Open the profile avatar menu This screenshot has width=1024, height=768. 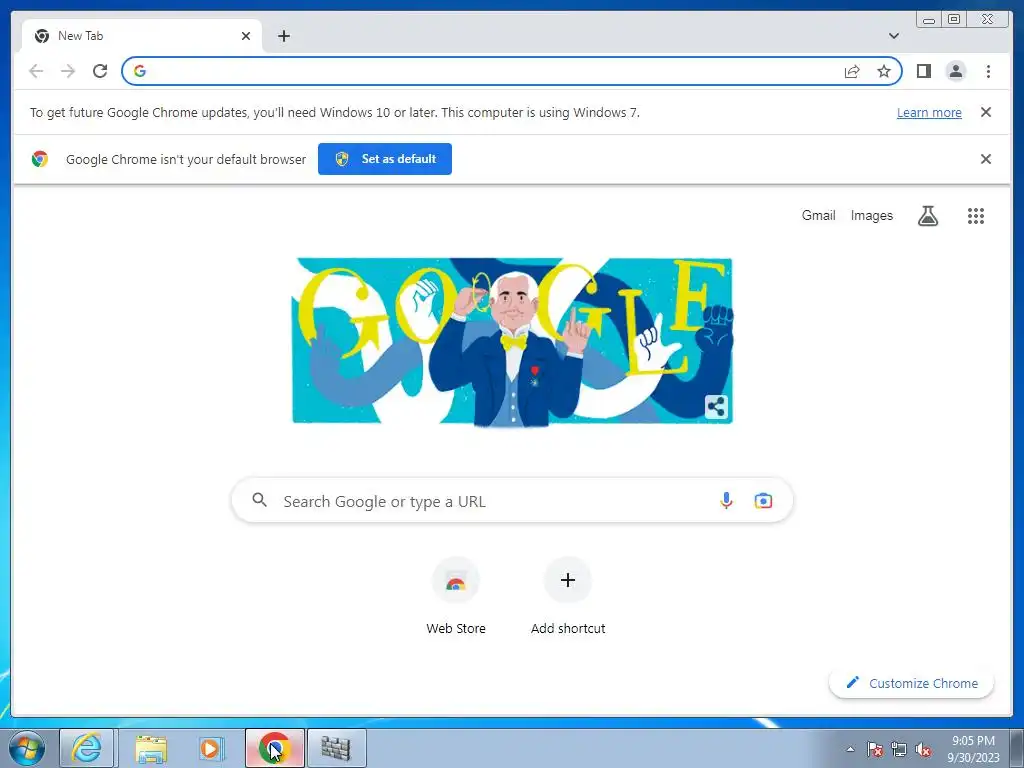tap(955, 71)
